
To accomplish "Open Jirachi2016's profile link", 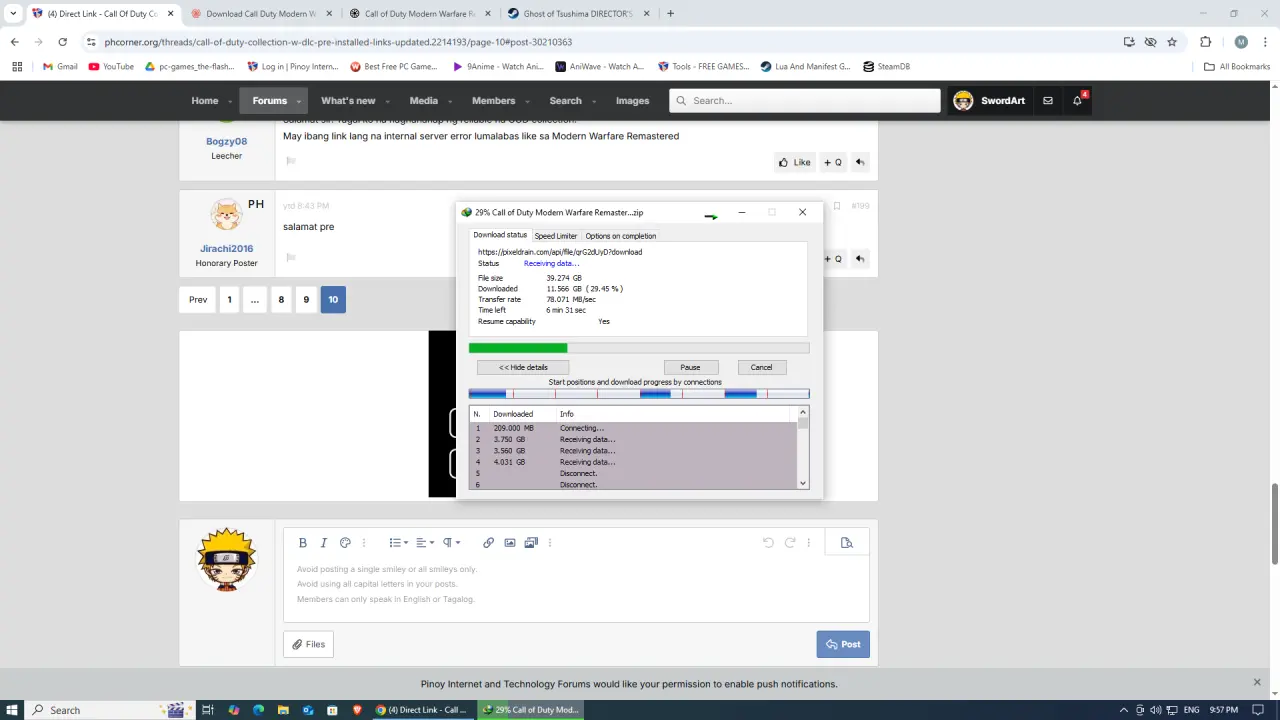I will coord(227,248).
